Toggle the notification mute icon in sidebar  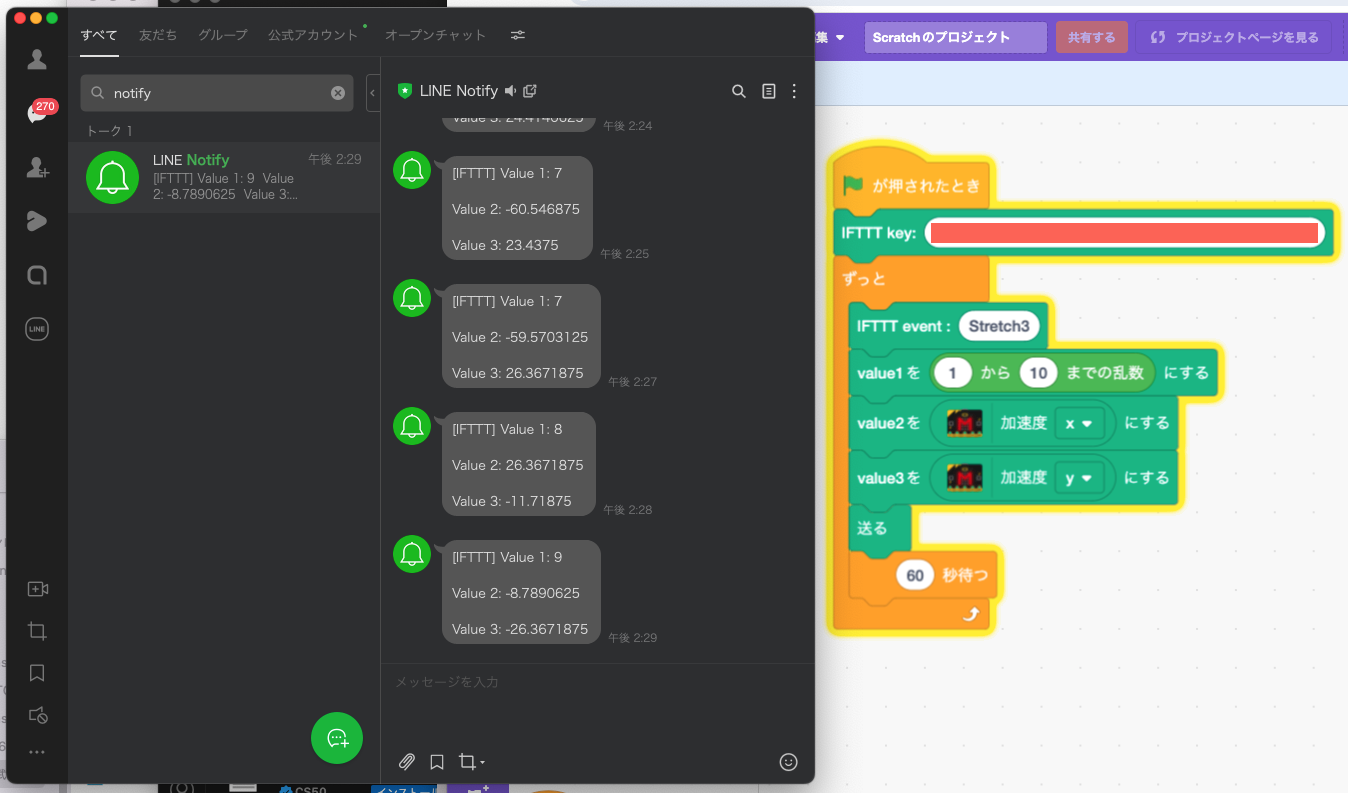click(x=37, y=715)
